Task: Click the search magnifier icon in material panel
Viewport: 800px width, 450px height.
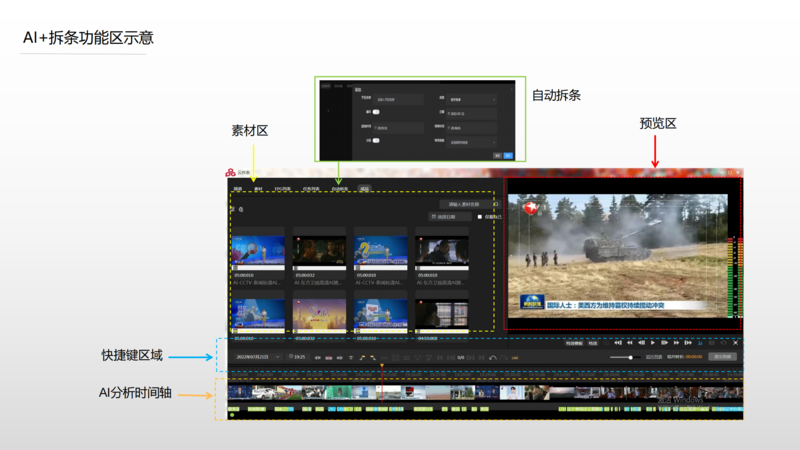Action: click(x=241, y=209)
